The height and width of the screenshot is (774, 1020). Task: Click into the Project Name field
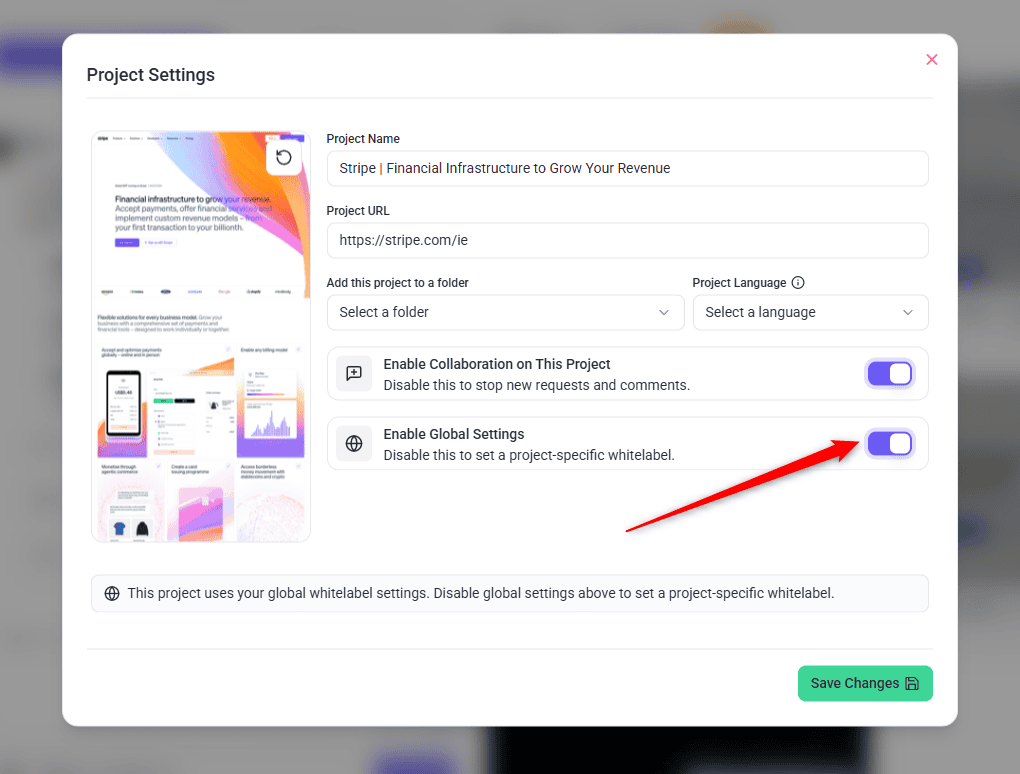(x=628, y=168)
